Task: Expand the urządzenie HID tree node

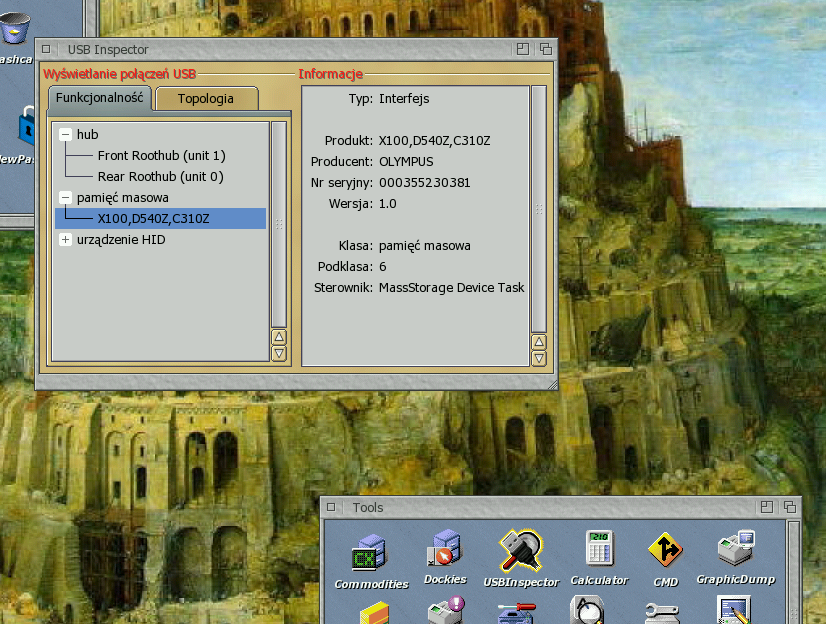Action: coord(65,240)
